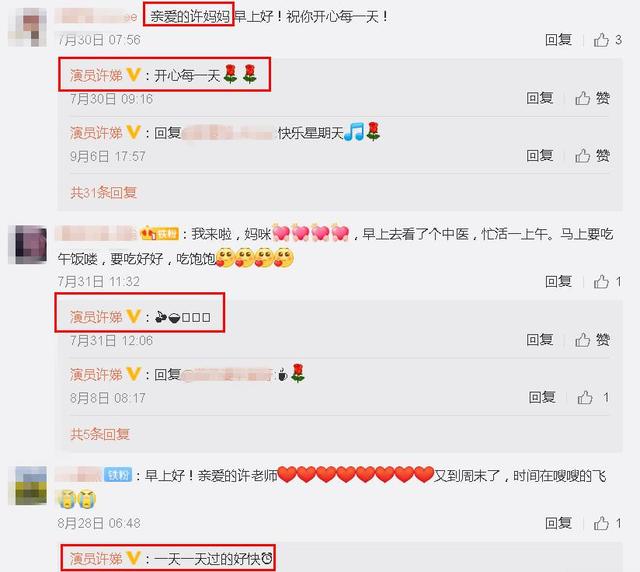The image size is (640, 572).
Task: Click 回复 on the 9月6日 17:57 reply
Action: point(540,156)
